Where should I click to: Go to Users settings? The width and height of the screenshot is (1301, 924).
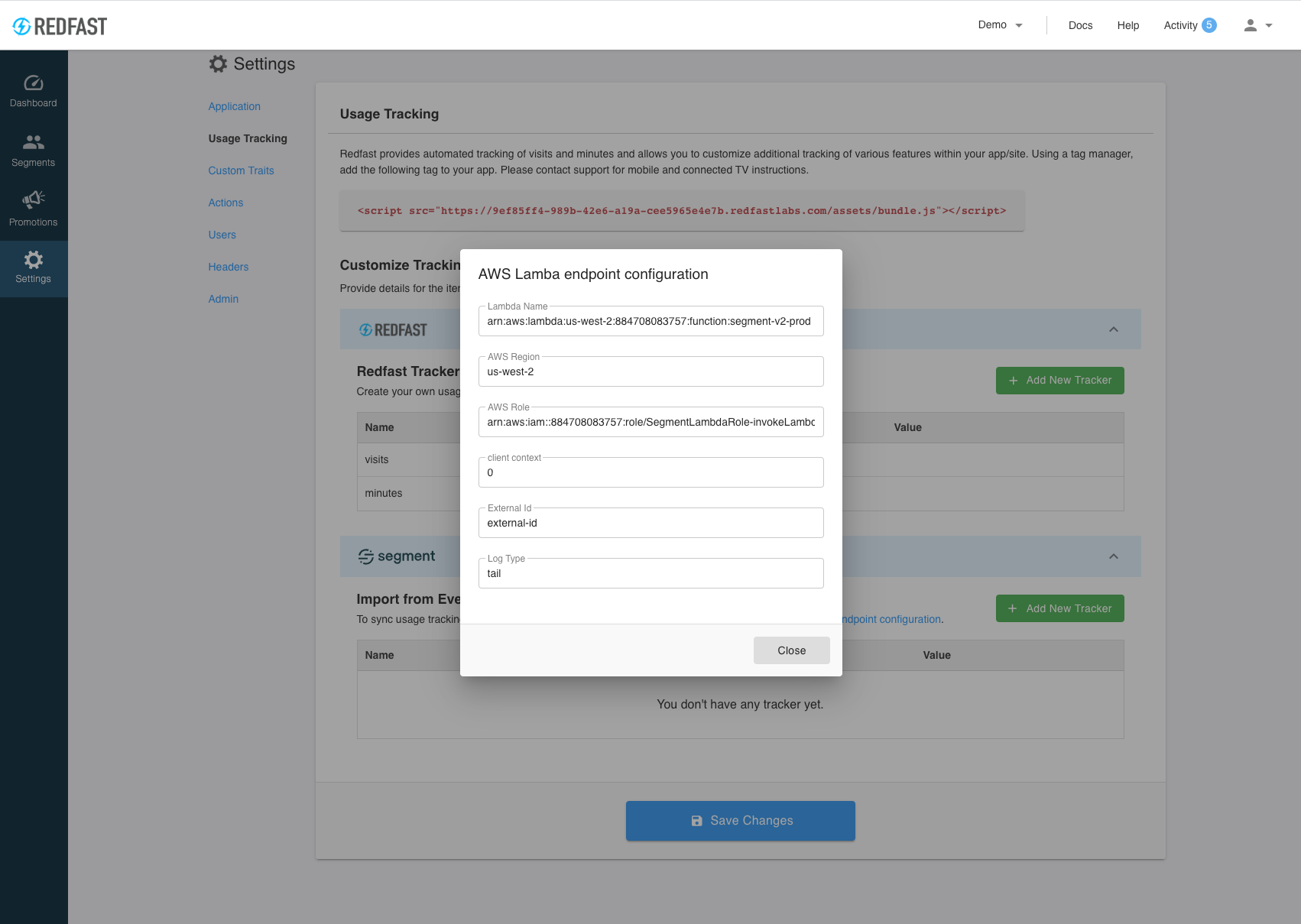click(x=222, y=235)
